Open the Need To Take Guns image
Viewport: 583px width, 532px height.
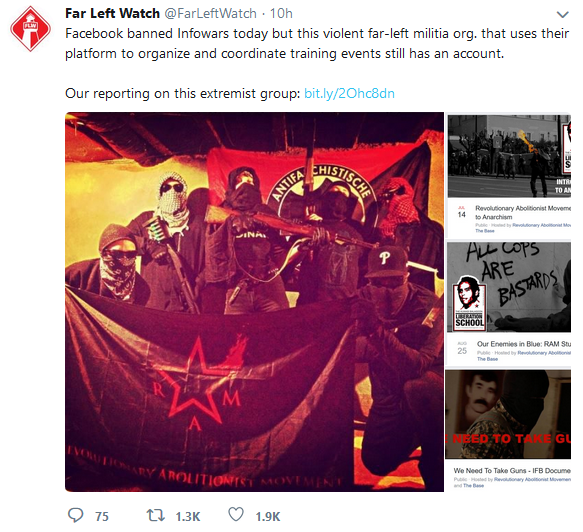[x=508, y=414]
